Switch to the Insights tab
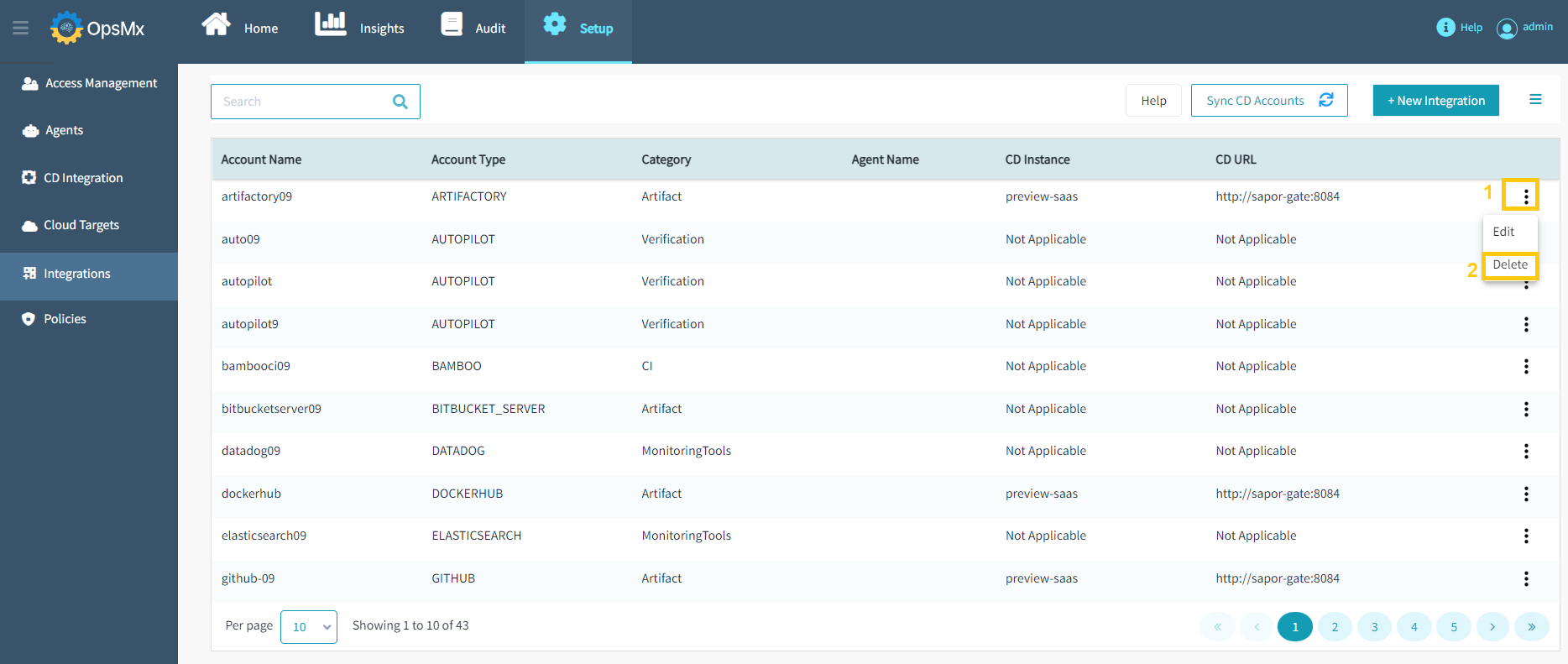This screenshot has height=664, width=1568. [359, 25]
